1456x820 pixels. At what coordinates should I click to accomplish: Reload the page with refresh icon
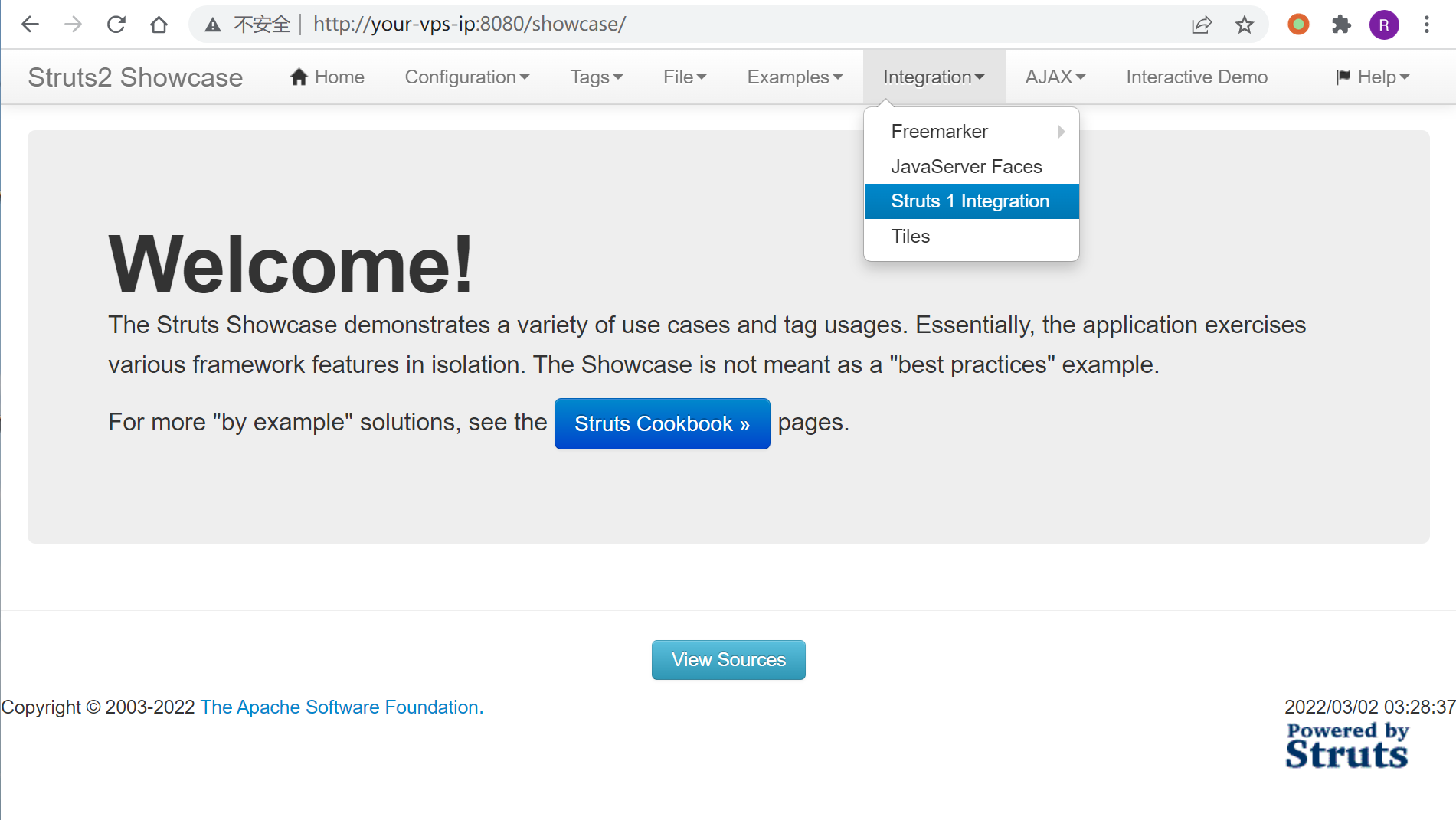[116, 25]
